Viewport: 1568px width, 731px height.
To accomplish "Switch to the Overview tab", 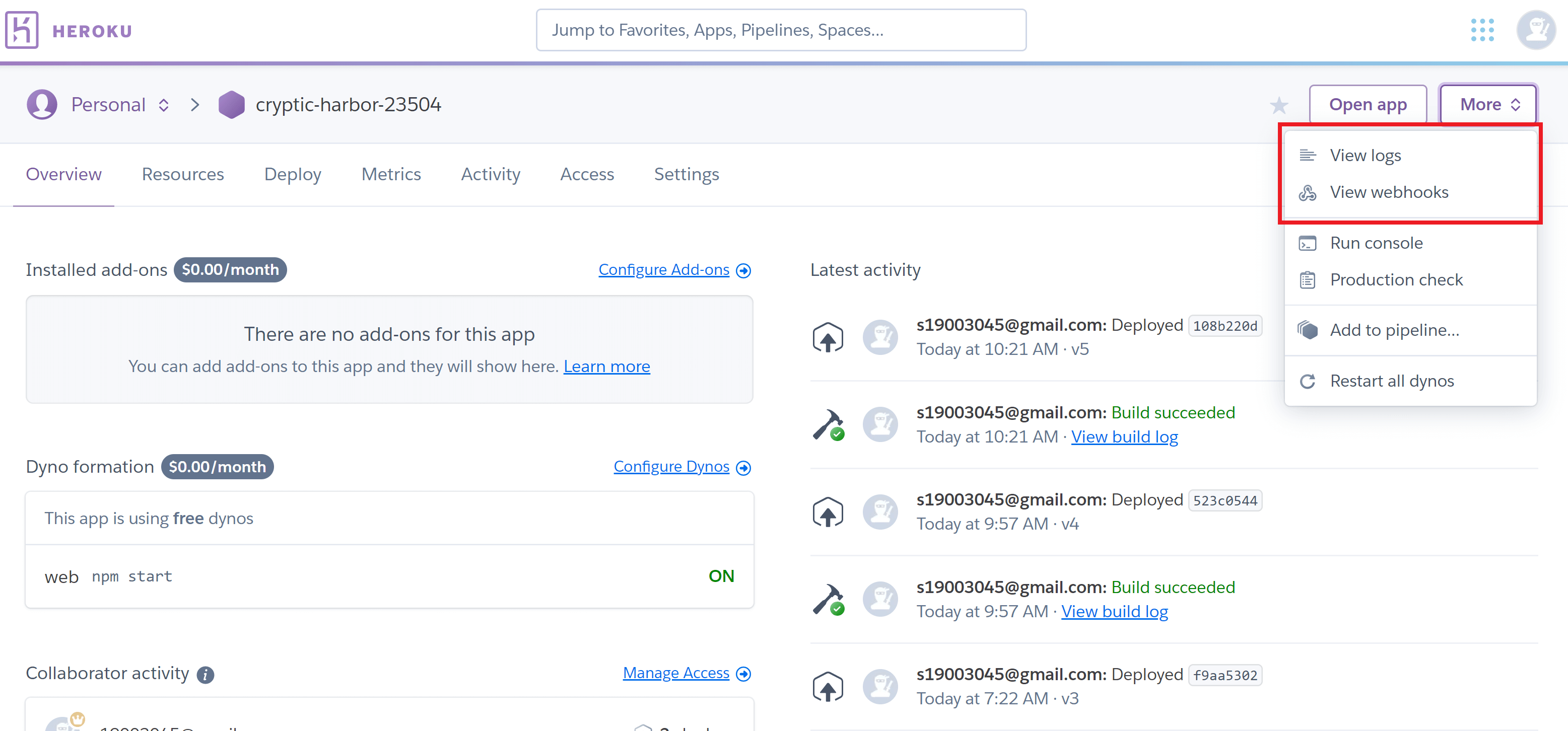I will (x=63, y=175).
